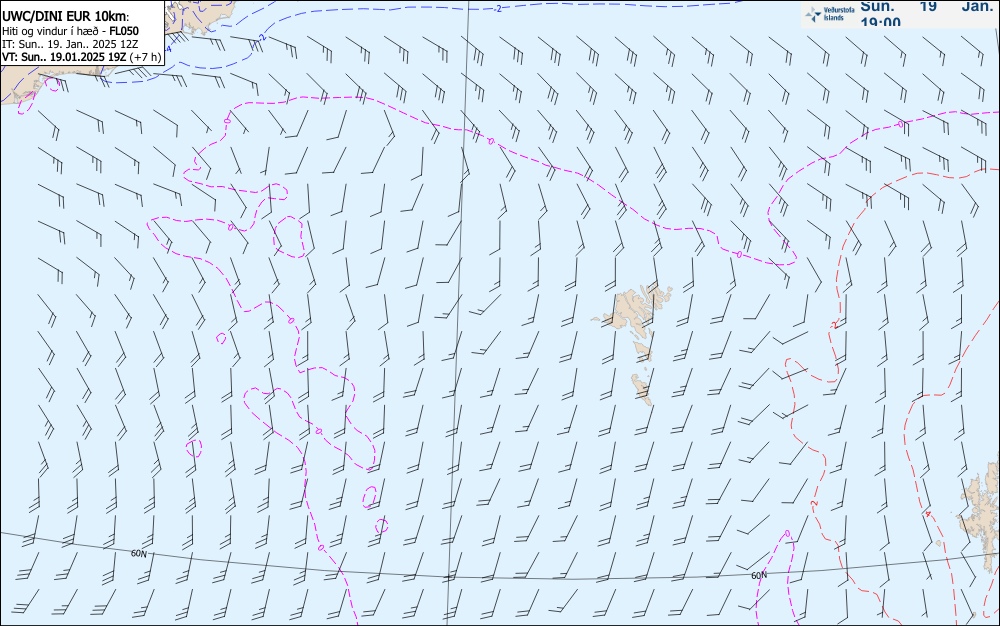Click the blue '-2' contour label at top

[x=497, y=9]
